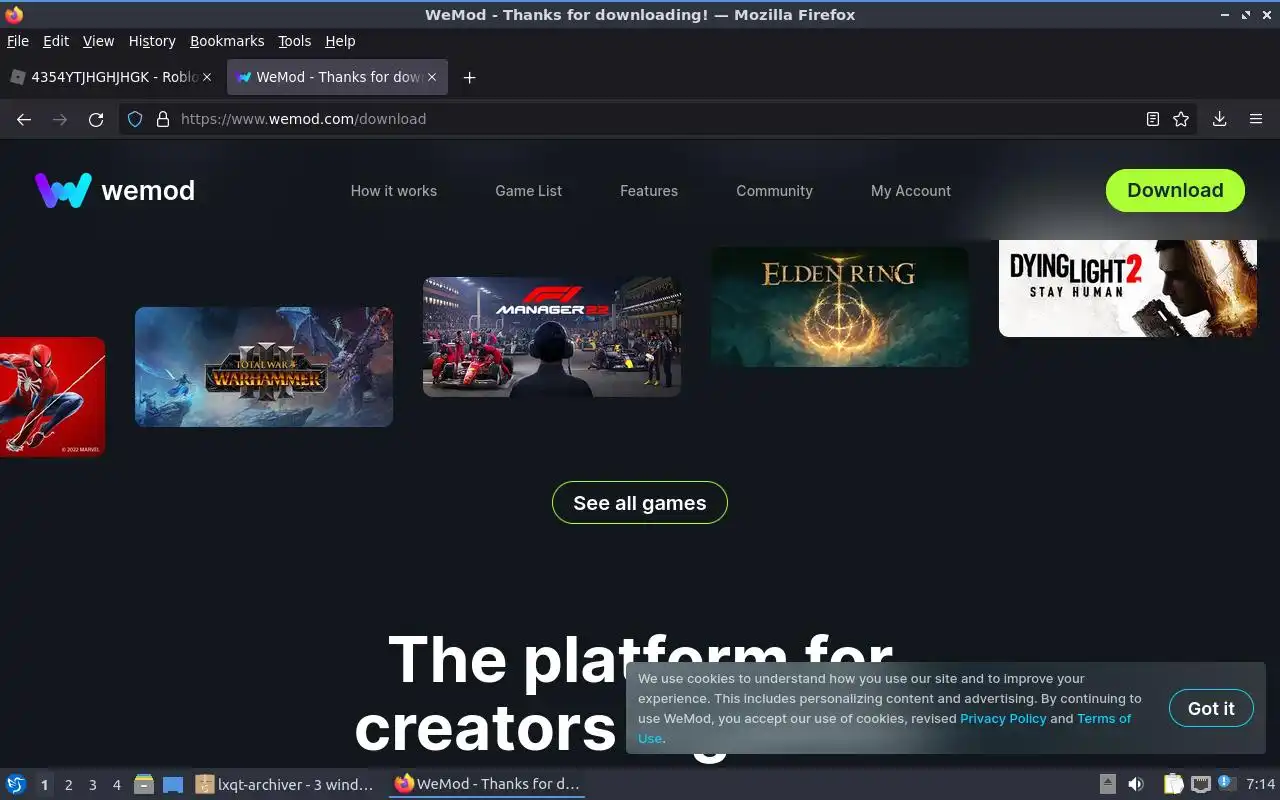
Task: Open My Account nav link
Action: 911,191
